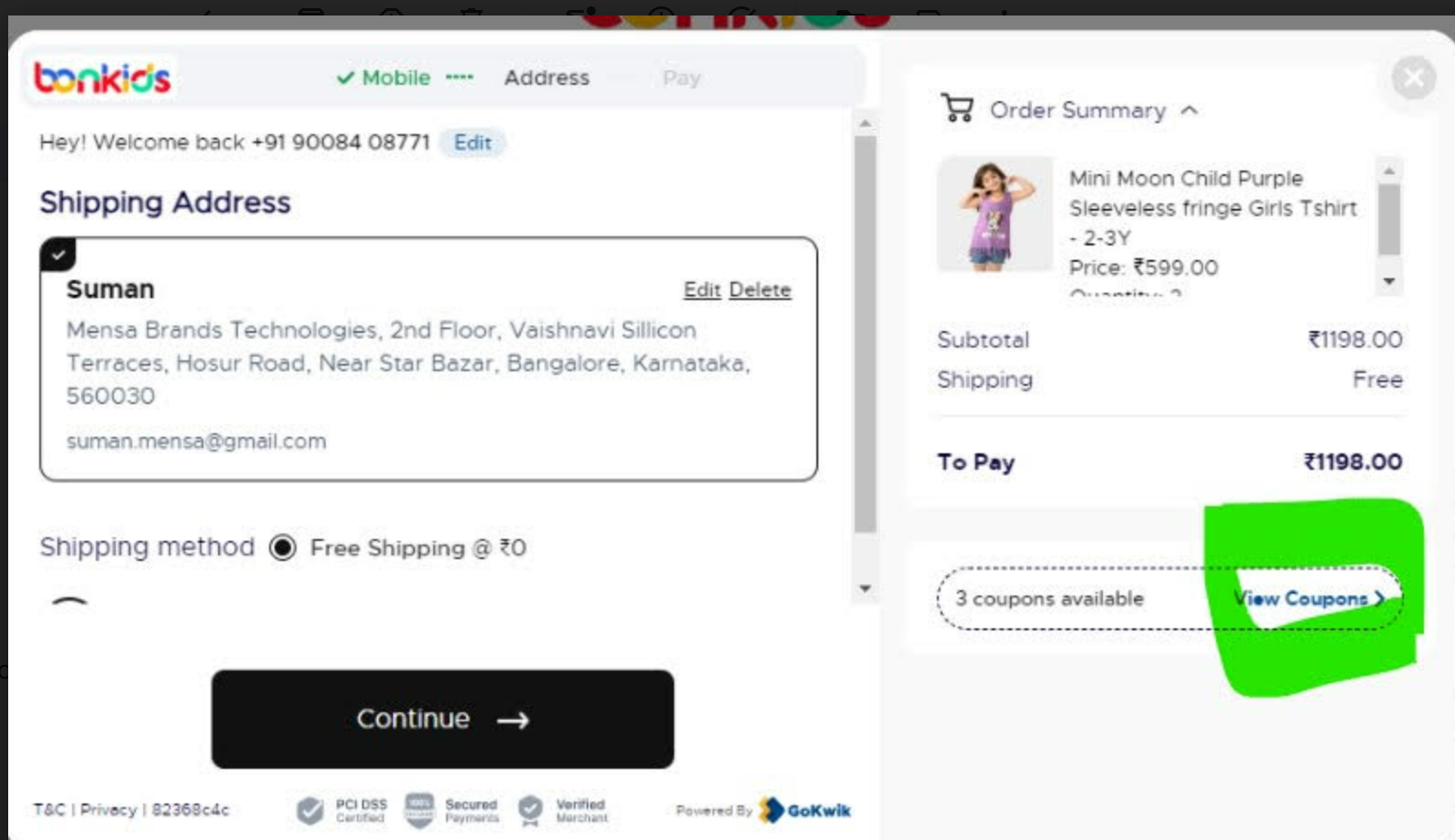Click the GoKwik logo

[808, 810]
